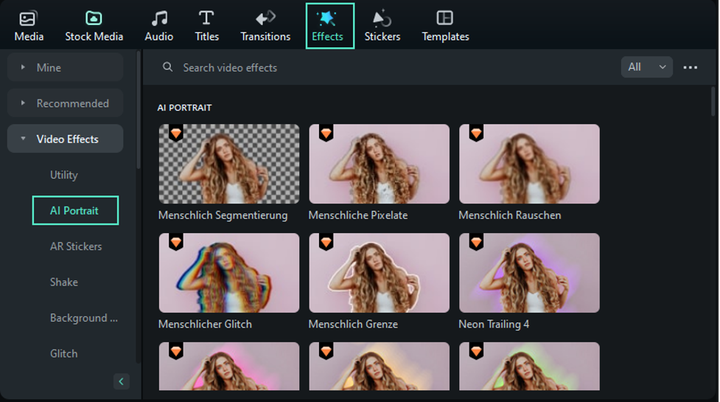Switch to the Audio panel
Viewport: 720px width, 402px height.
point(158,25)
